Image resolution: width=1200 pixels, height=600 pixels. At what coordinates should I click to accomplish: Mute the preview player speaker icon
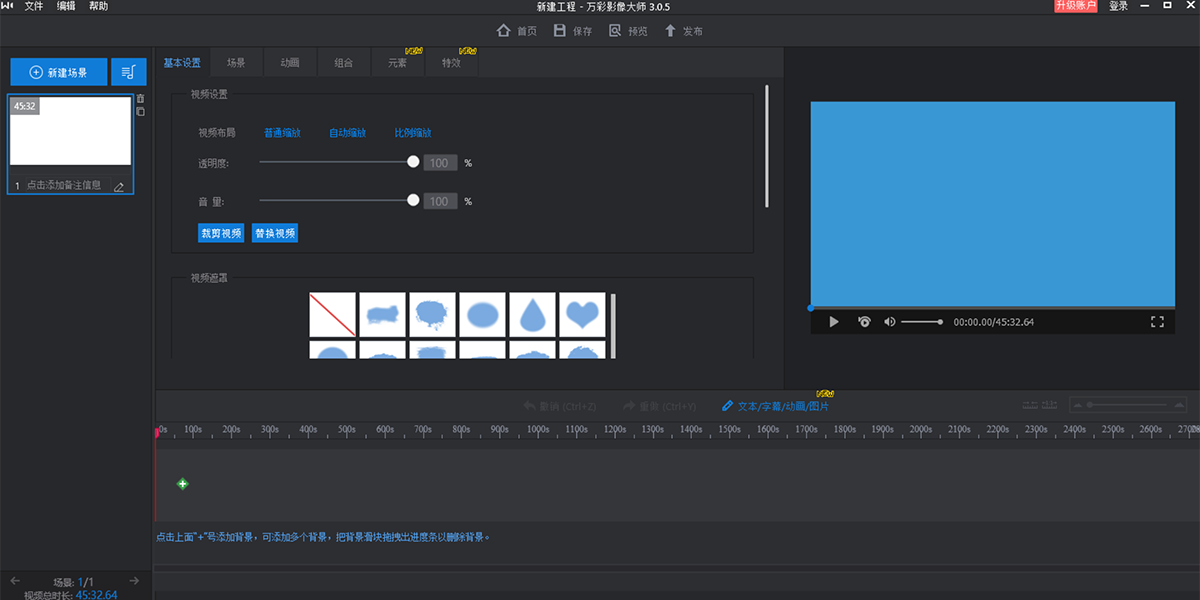[x=890, y=322]
